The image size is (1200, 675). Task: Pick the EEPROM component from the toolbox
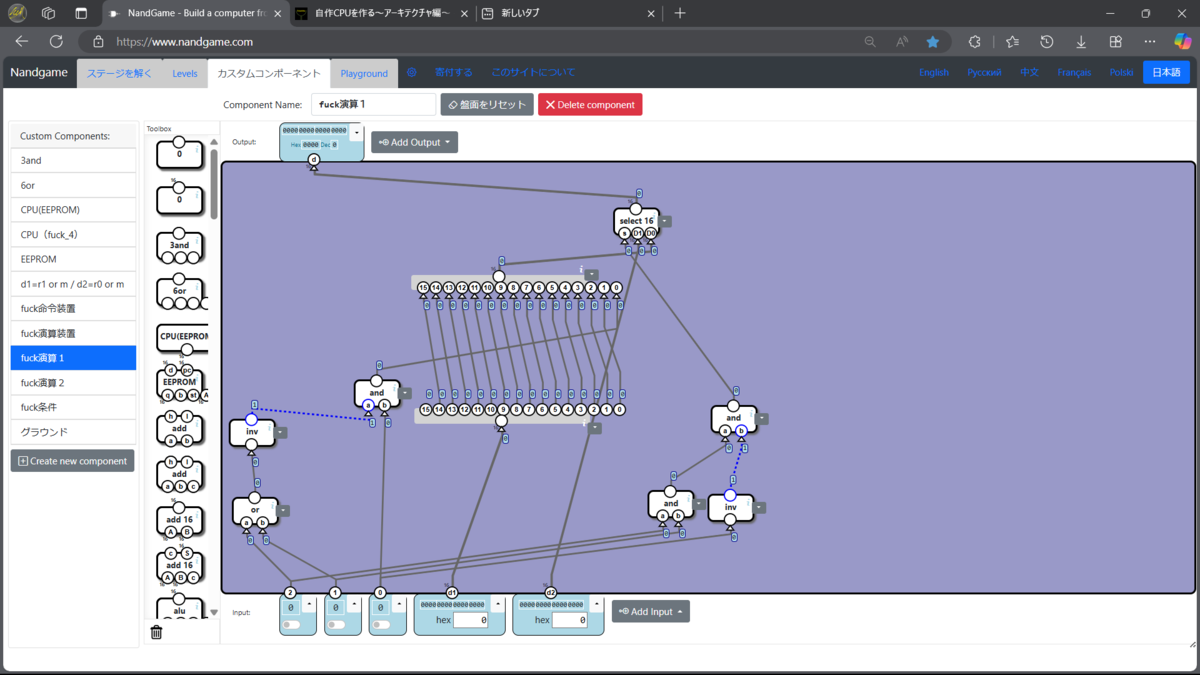[x=180, y=382]
